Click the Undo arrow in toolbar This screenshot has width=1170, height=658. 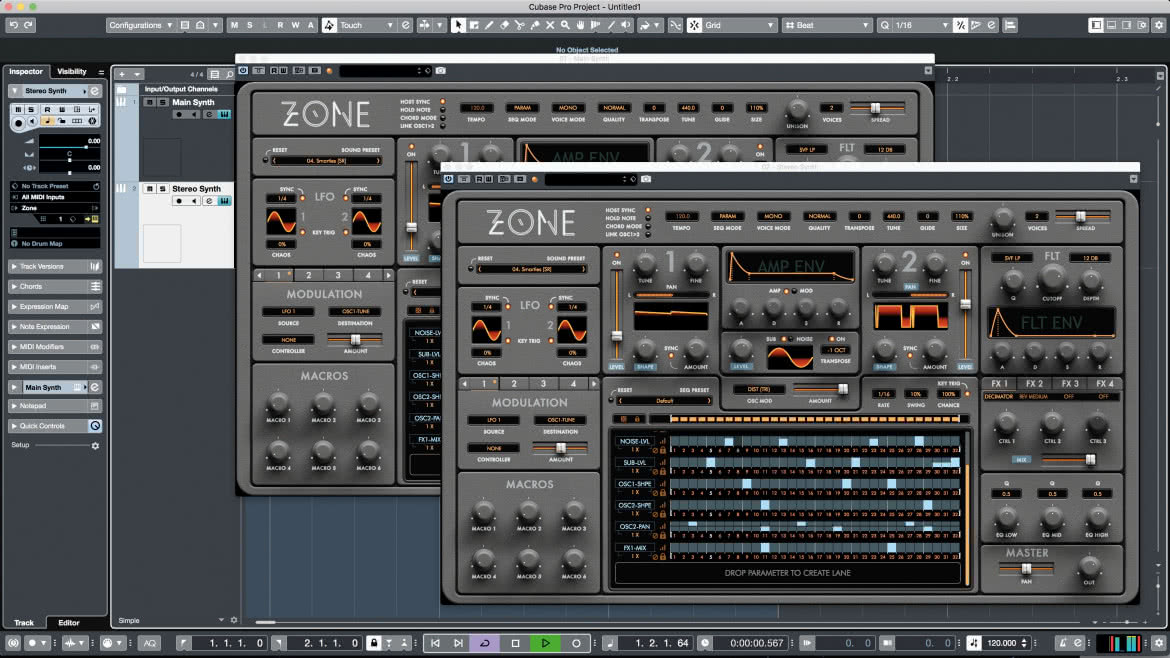pos(13,25)
